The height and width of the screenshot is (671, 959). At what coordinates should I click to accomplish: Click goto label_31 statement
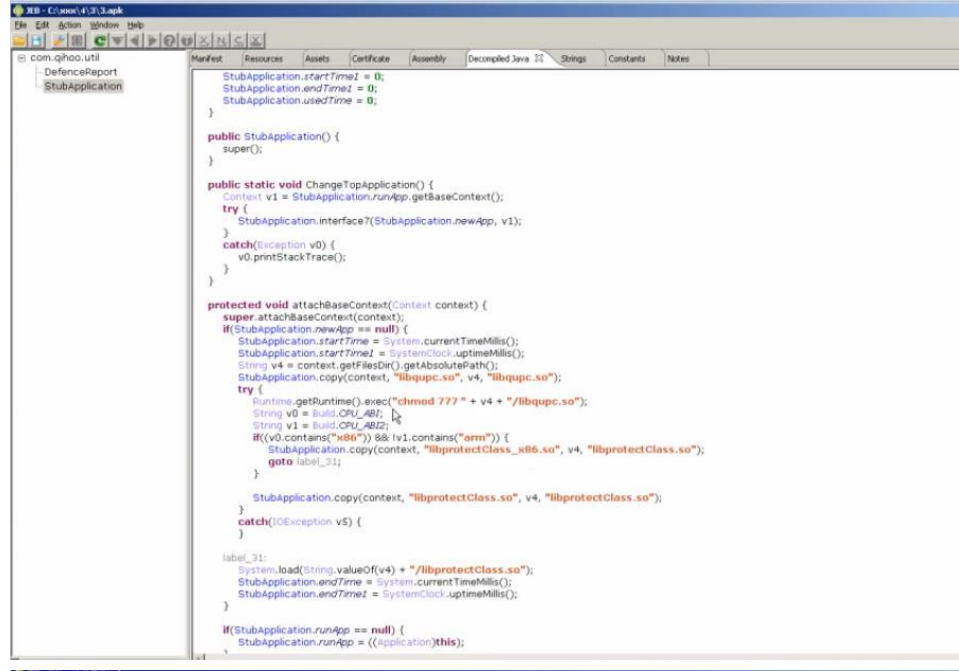(304, 462)
